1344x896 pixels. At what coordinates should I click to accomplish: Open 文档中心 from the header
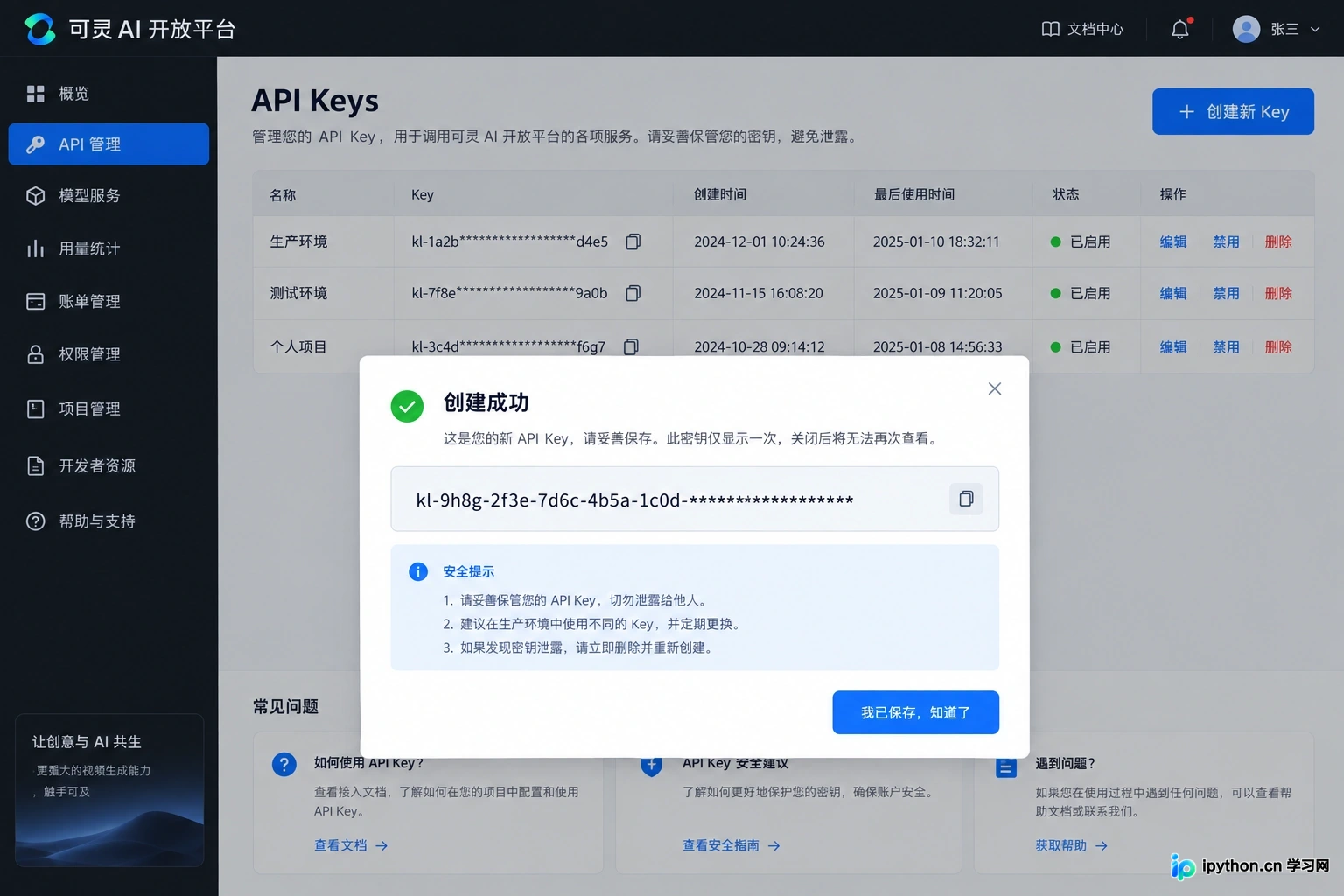pos(1082,29)
